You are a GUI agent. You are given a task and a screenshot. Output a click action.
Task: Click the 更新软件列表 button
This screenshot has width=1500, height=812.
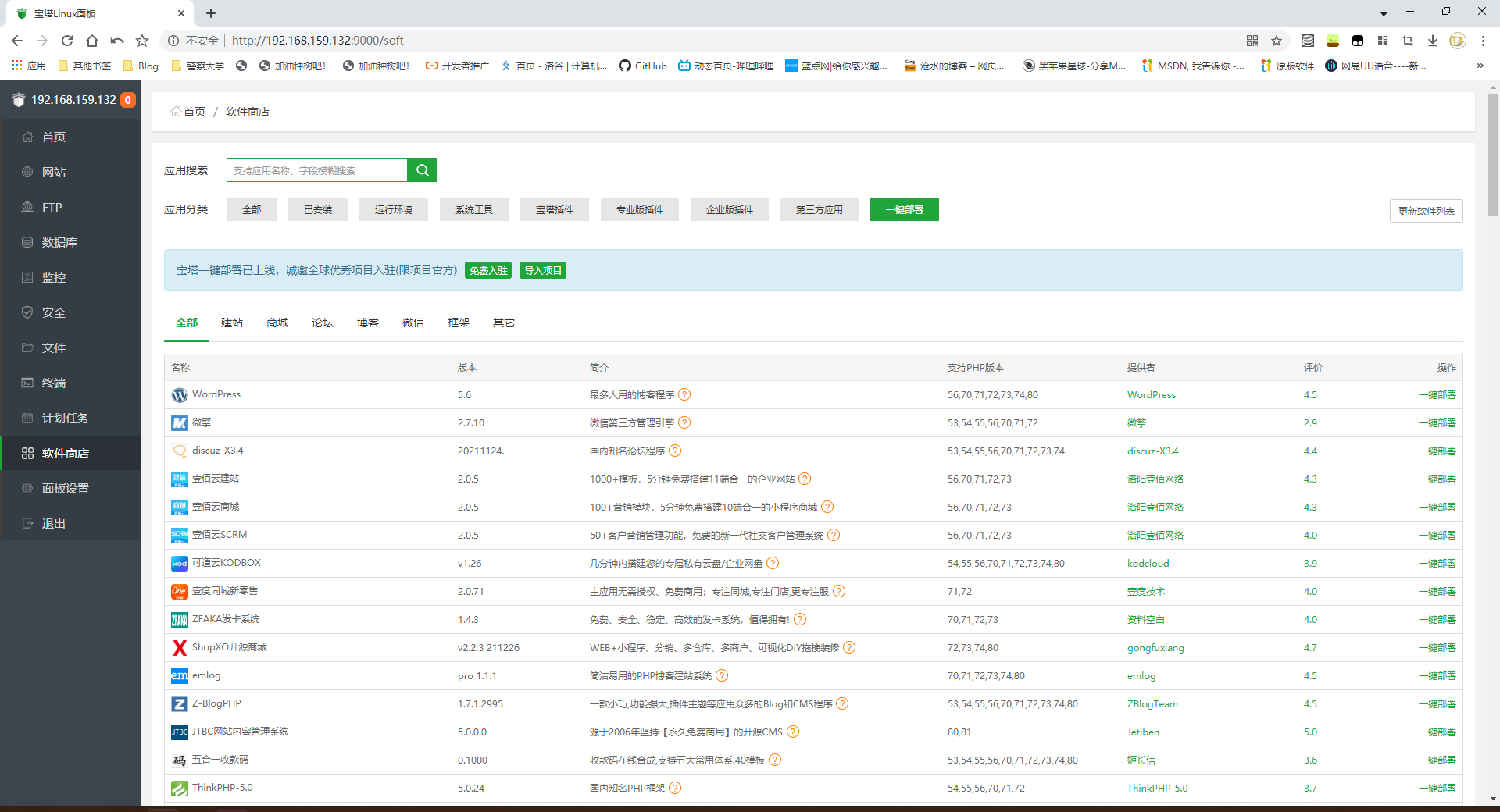click(x=1426, y=211)
